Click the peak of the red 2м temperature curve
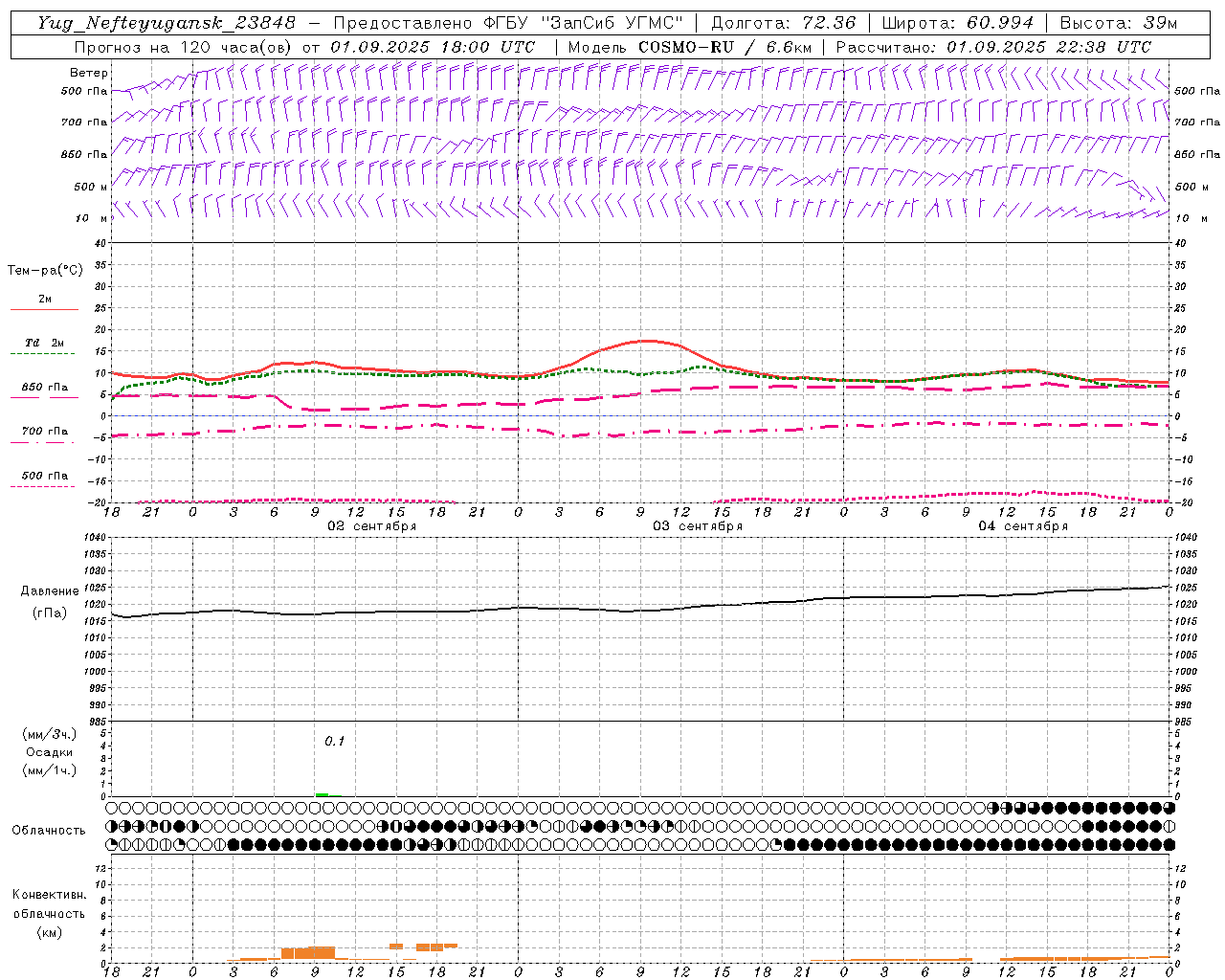Screen dimensions: 1225x980 click(648, 341)
